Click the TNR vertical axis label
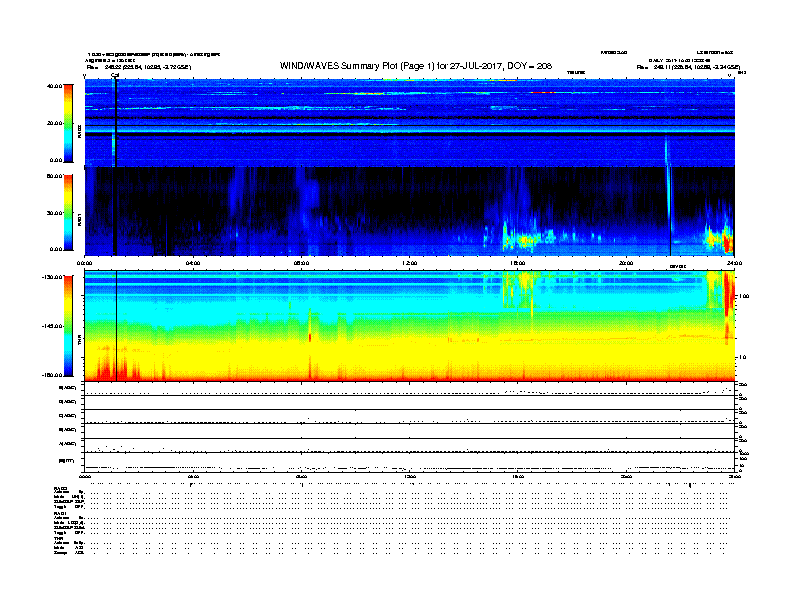792x612 pixels. [x=79, y=340]
